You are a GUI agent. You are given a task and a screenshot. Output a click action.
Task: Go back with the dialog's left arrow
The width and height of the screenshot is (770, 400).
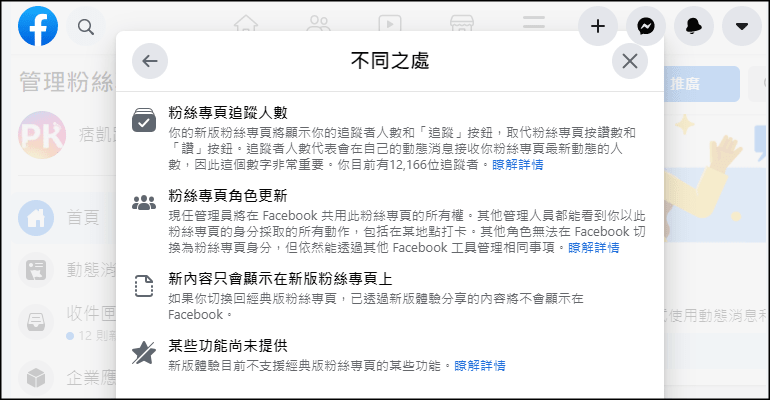pyautogui.click(x=150, y=61)
